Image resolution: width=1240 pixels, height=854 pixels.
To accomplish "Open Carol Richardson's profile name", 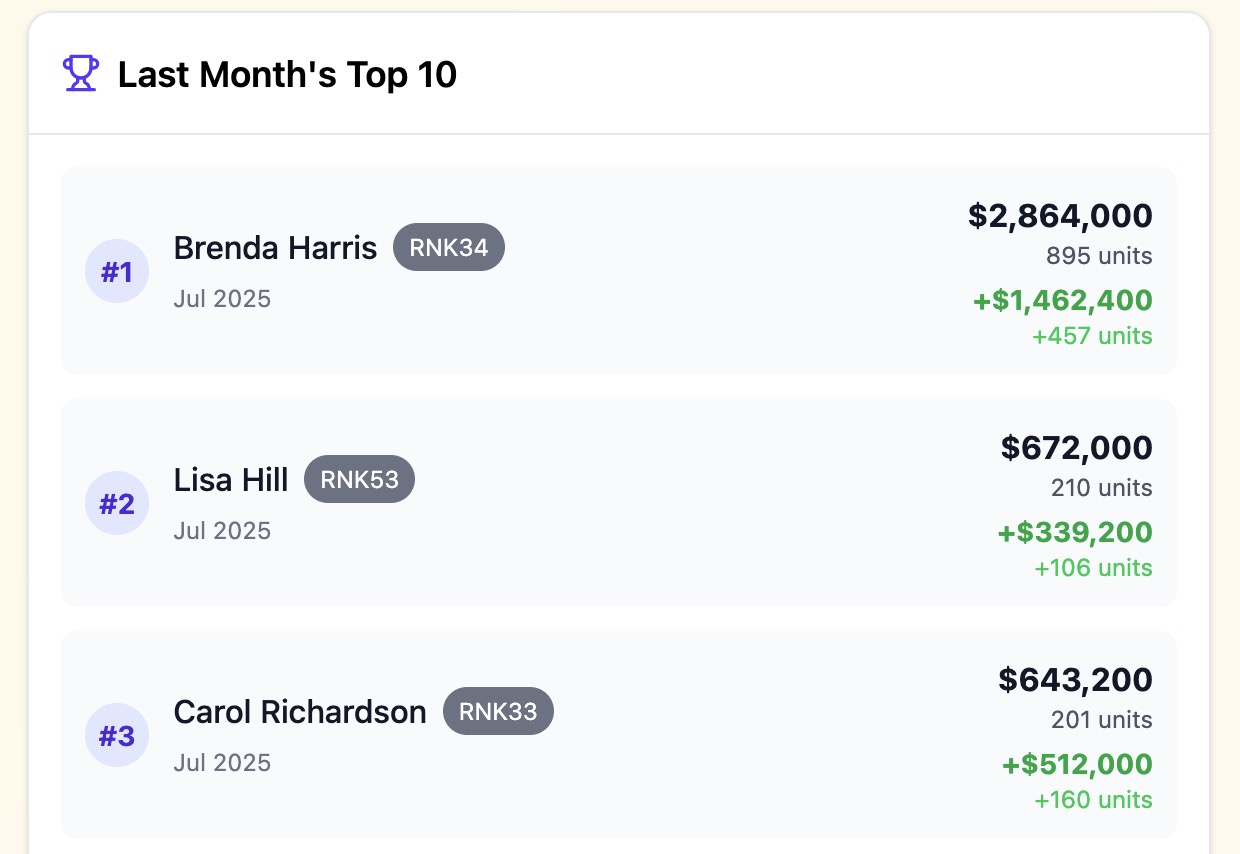I will (300, 712).
